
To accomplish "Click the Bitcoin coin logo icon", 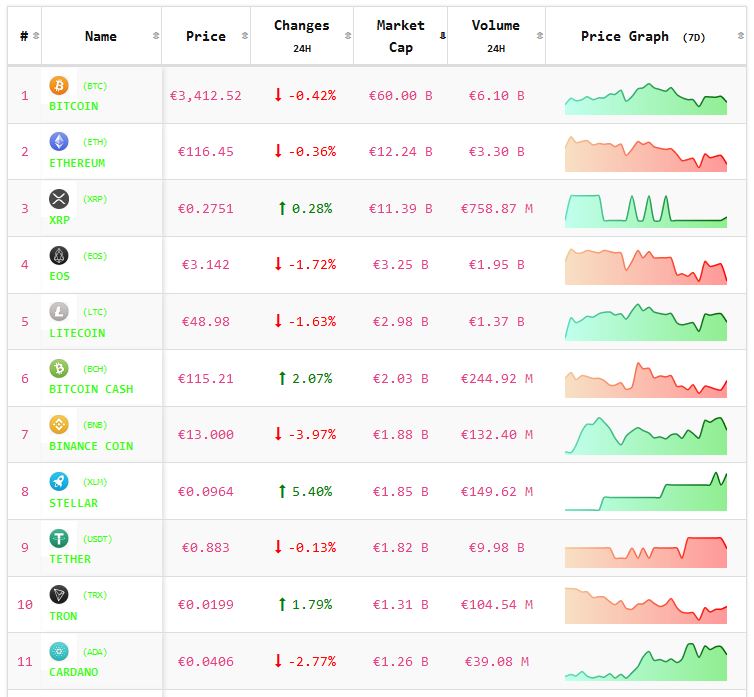I will pyautogui.click(x=59, y=86).
